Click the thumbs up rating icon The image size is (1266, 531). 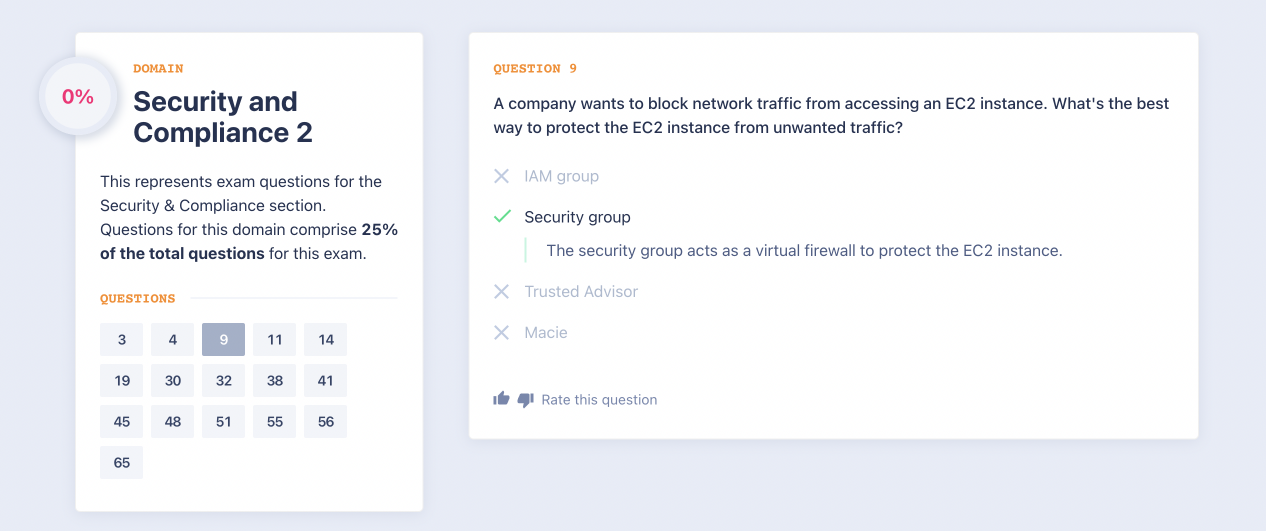coord(501,399)
